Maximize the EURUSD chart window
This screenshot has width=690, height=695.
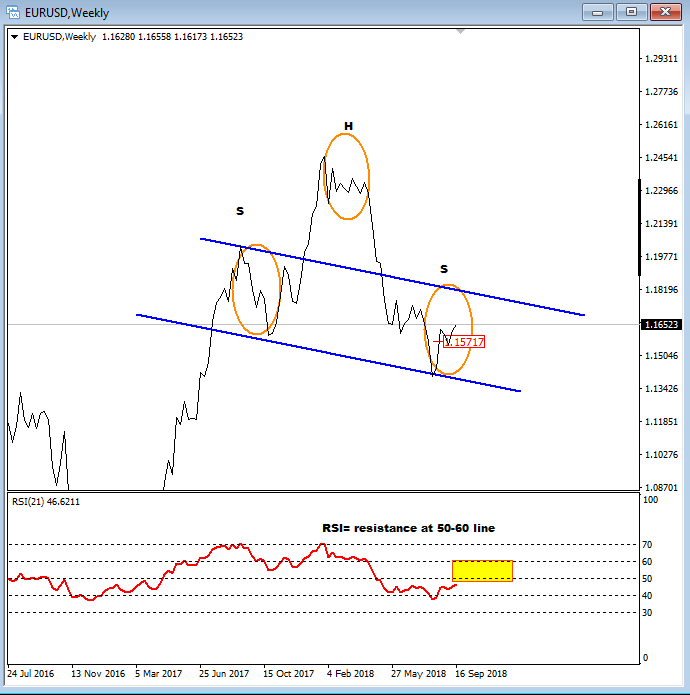coord(631,13)
